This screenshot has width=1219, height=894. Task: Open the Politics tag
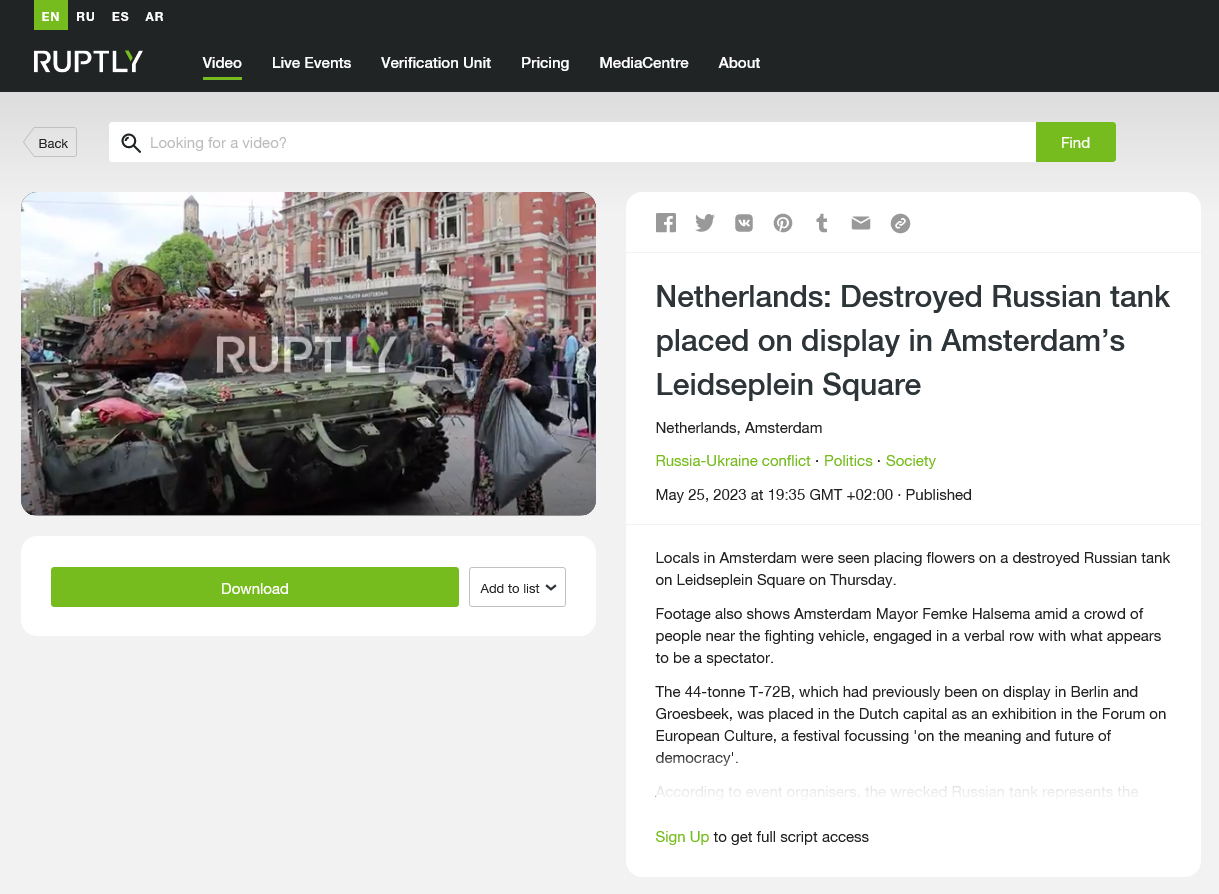click(848, 461)
